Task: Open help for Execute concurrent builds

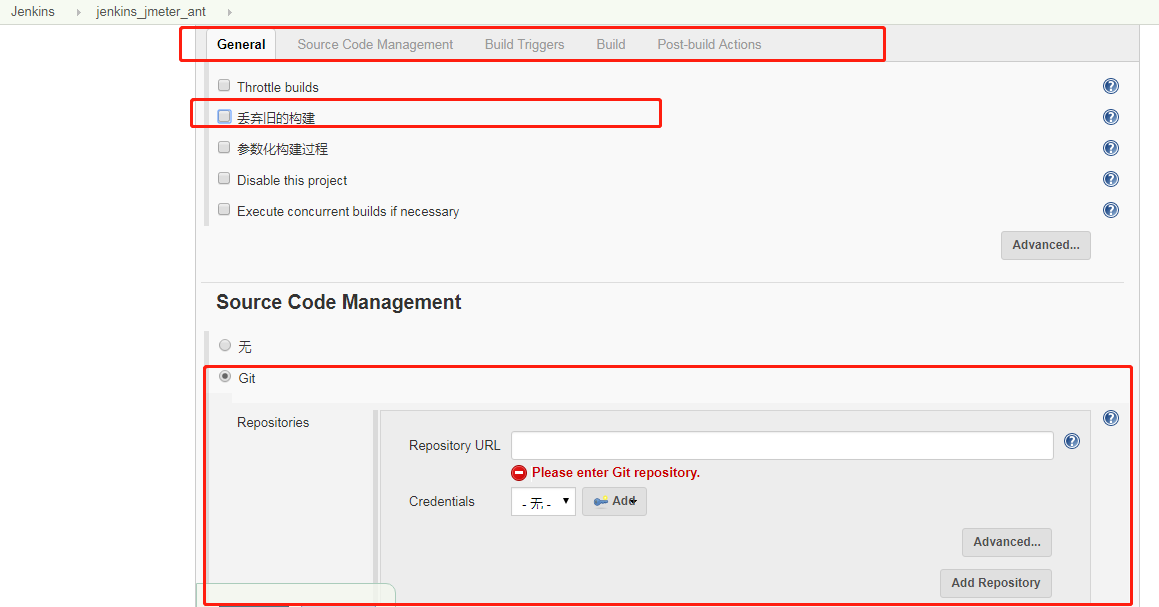Action: tap(1111, 210)
